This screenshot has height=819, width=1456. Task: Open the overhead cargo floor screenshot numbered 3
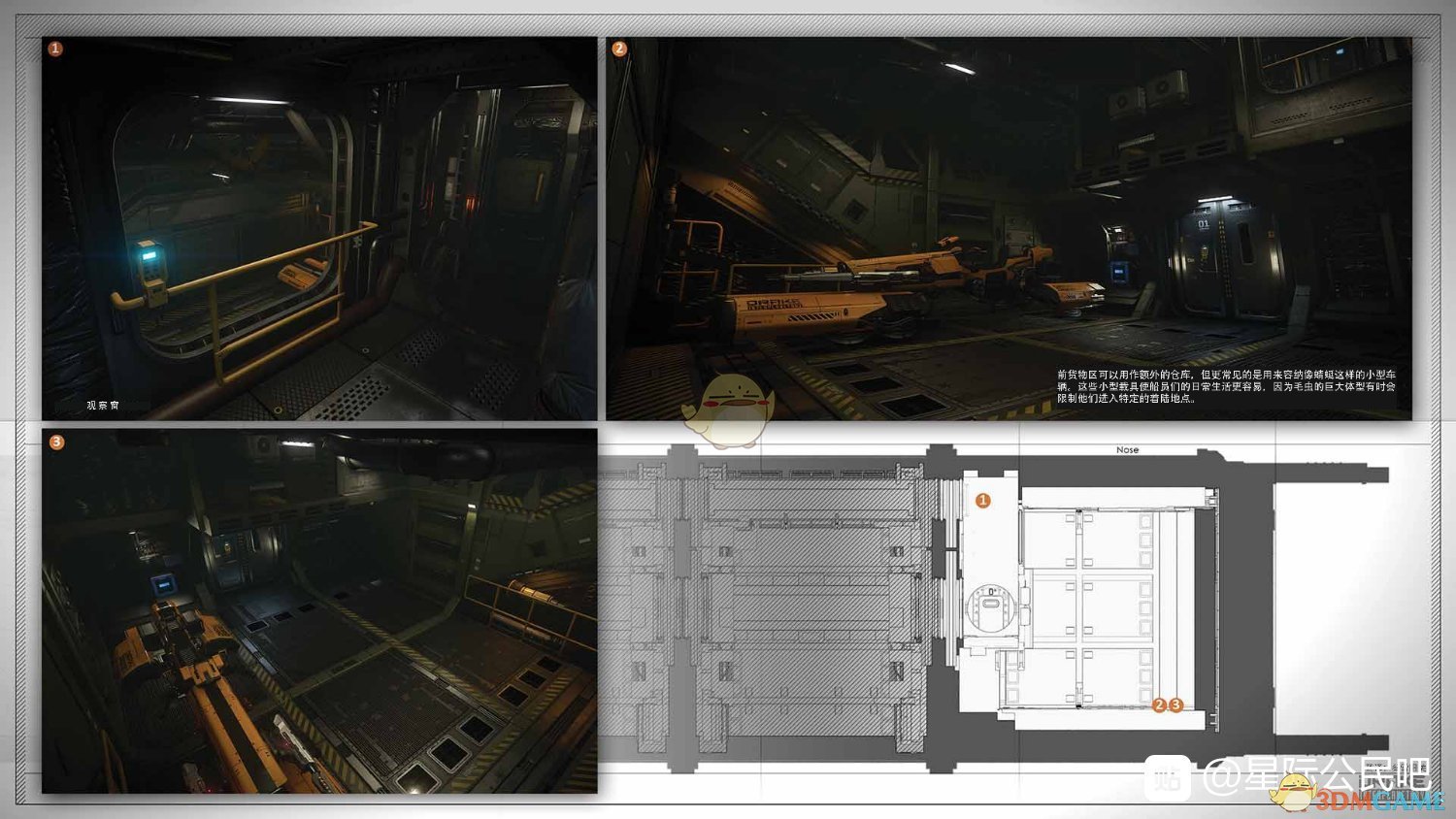coord(319,611)
